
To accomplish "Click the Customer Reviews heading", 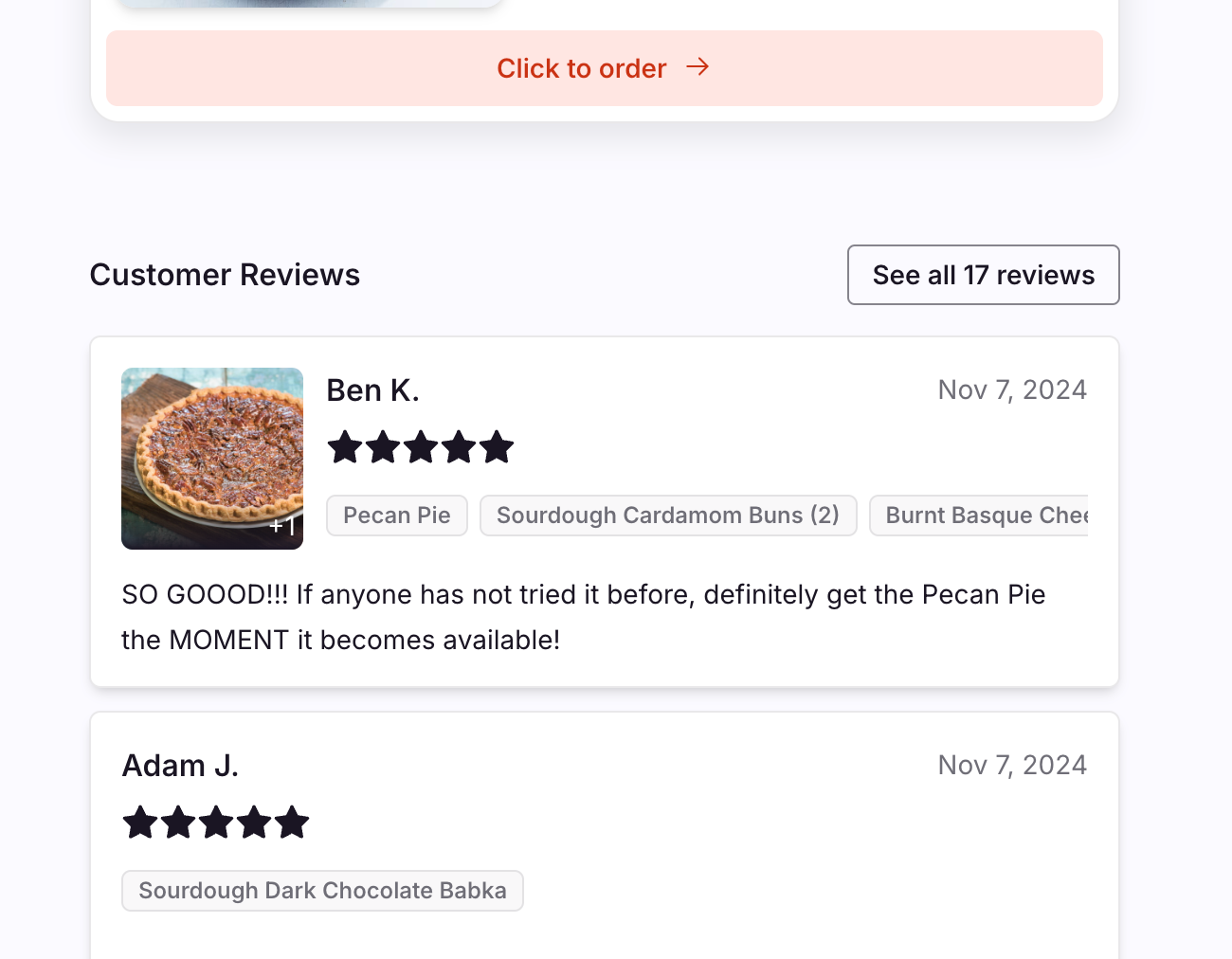I will (x=225, y=275).
